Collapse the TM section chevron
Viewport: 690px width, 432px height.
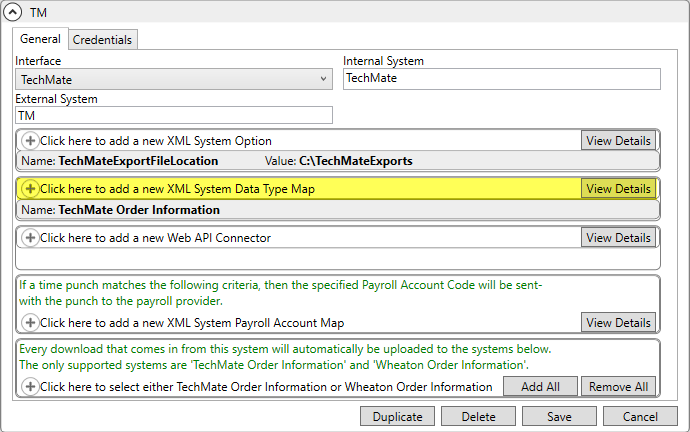pos(12,12)
